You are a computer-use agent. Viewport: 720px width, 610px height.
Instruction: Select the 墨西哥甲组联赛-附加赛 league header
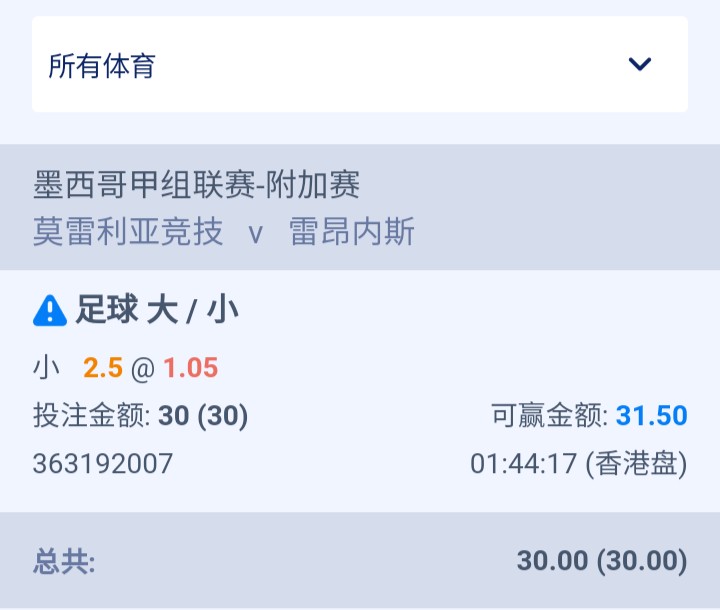pyautogui.click(x=197, y=185)
